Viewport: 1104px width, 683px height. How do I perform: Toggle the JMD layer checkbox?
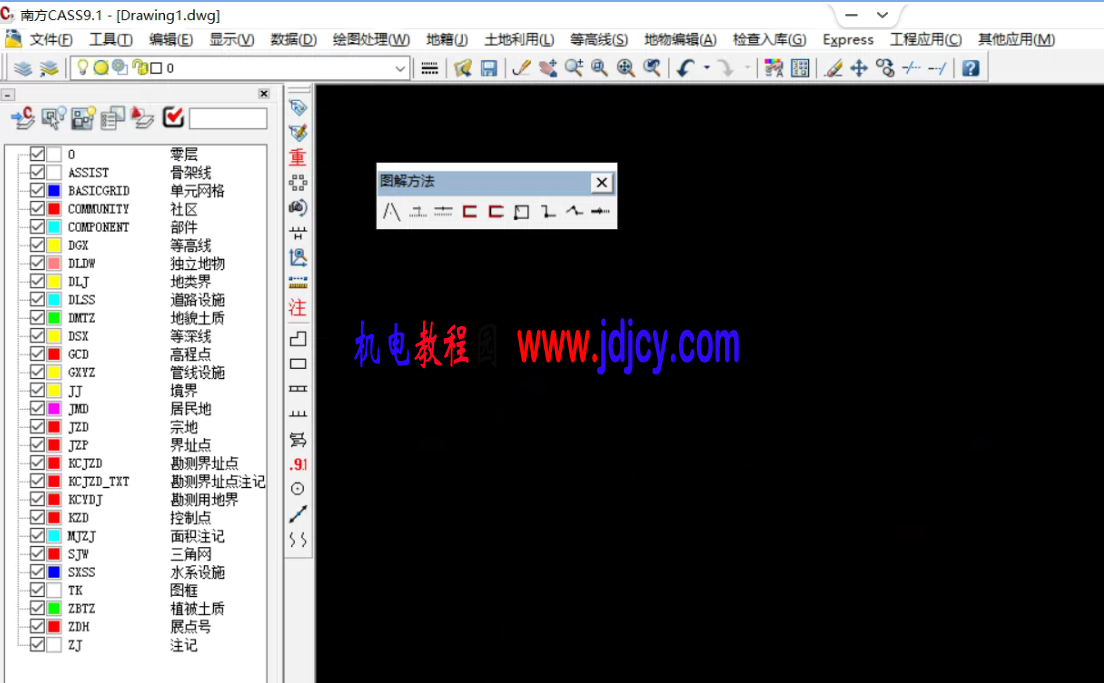[37, 408]
